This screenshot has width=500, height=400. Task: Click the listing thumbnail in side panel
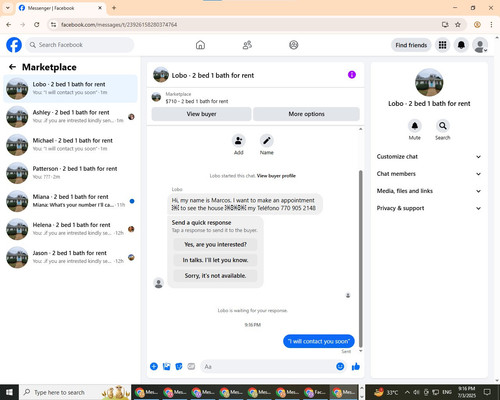(429, 82)
